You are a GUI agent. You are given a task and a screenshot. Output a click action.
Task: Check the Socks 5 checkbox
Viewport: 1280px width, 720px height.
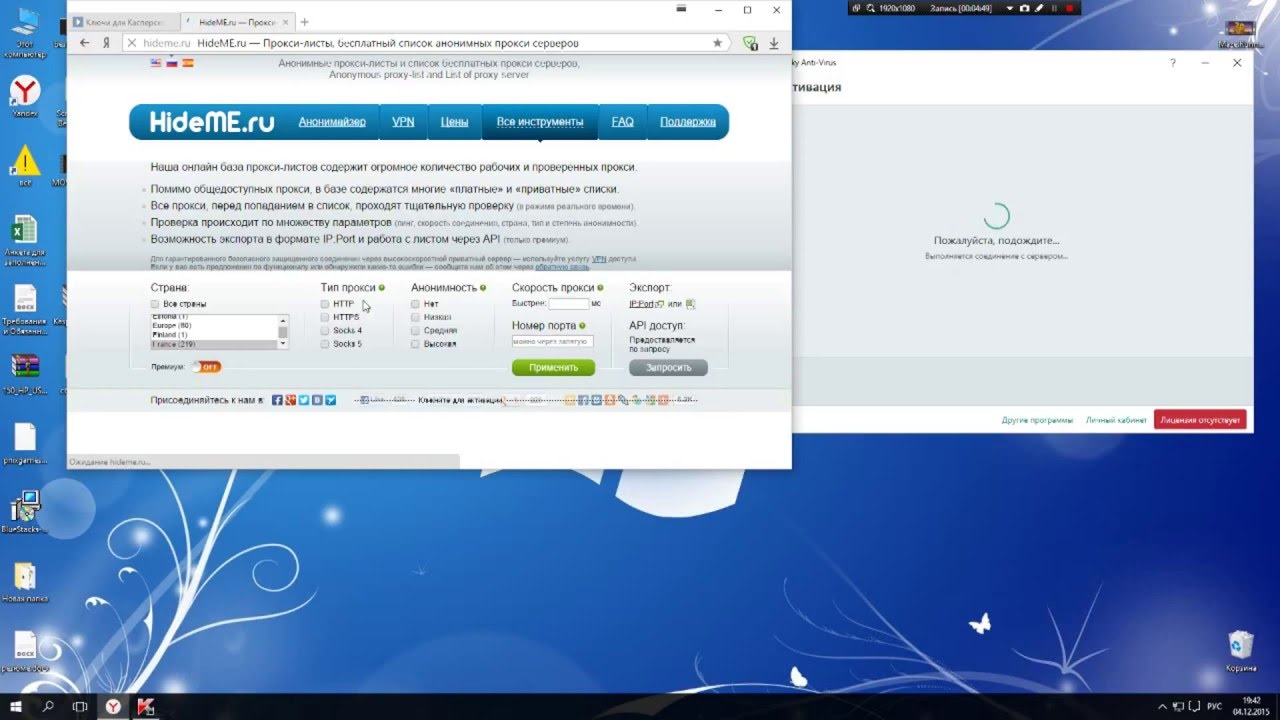coord(325,344)
